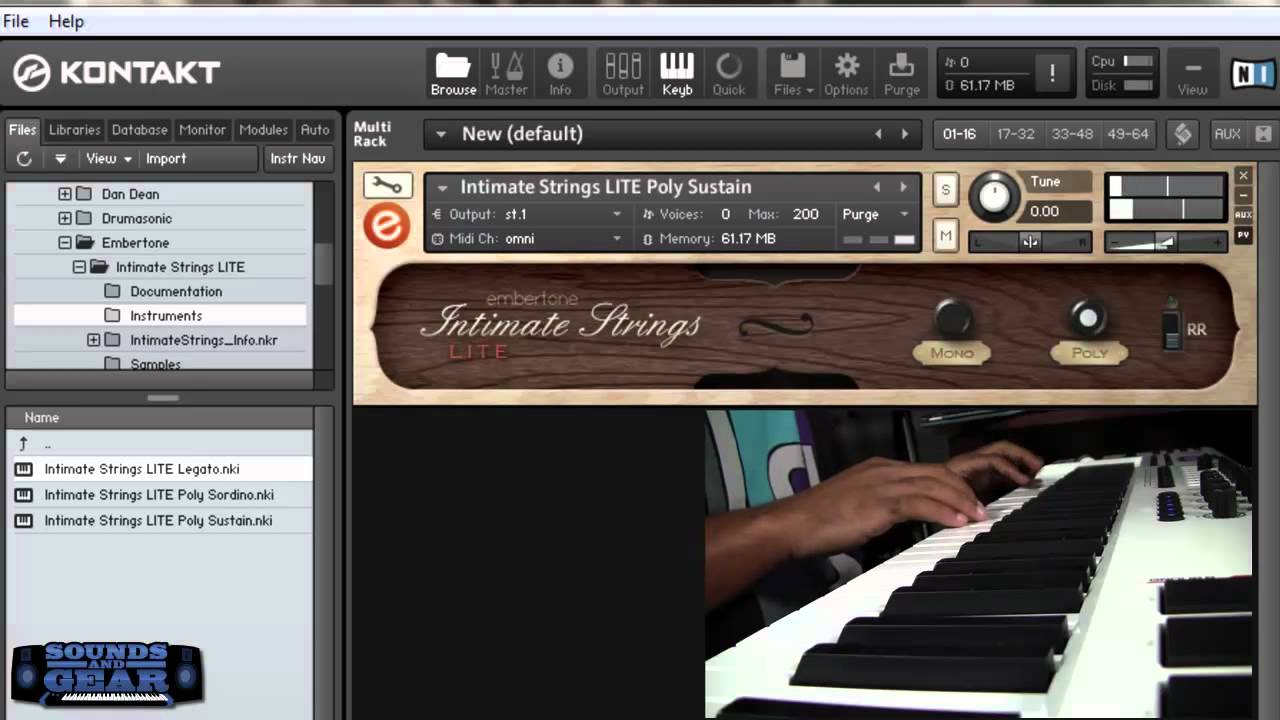Viewport: 1280px width, 720px height.
Task: Collapse Intimate Strings LITE folder
Action: [x=79, y=267]
